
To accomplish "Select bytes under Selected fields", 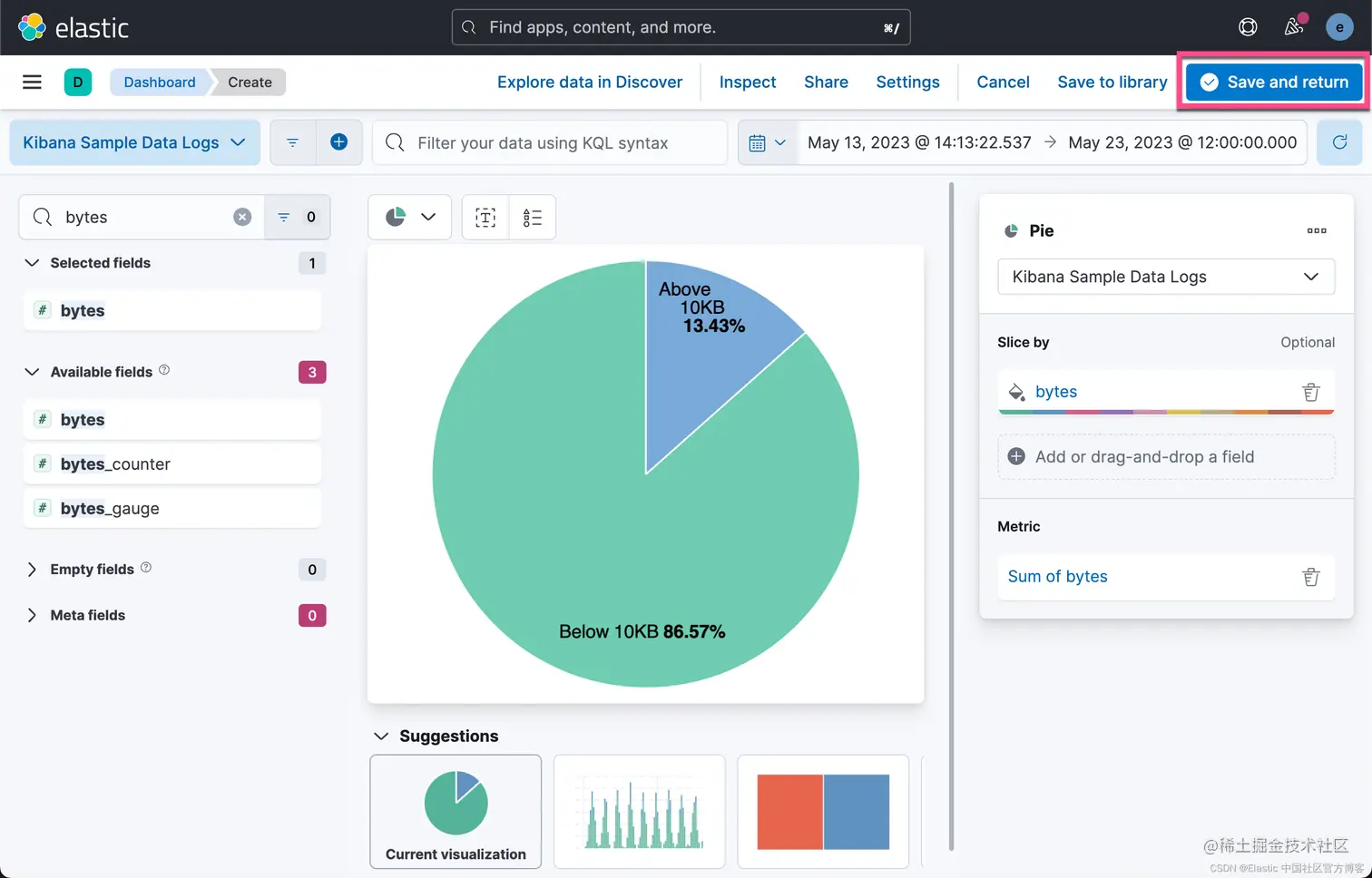I will 172,310.
